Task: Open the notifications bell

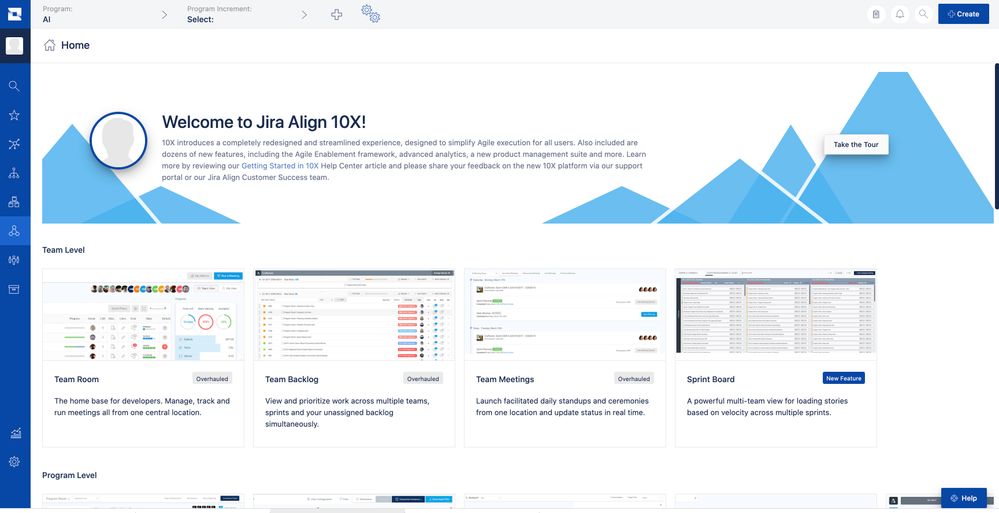Action: pos(900,14)
